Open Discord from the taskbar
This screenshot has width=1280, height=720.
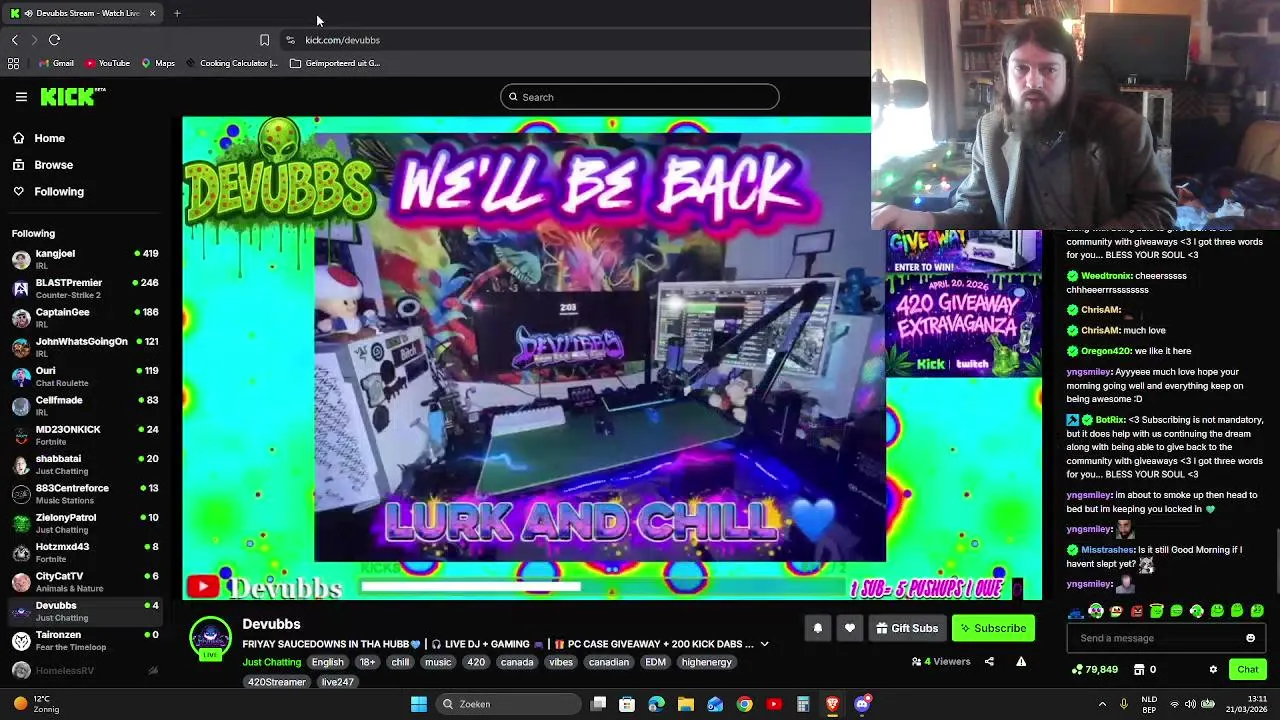(x=862, y=704)
